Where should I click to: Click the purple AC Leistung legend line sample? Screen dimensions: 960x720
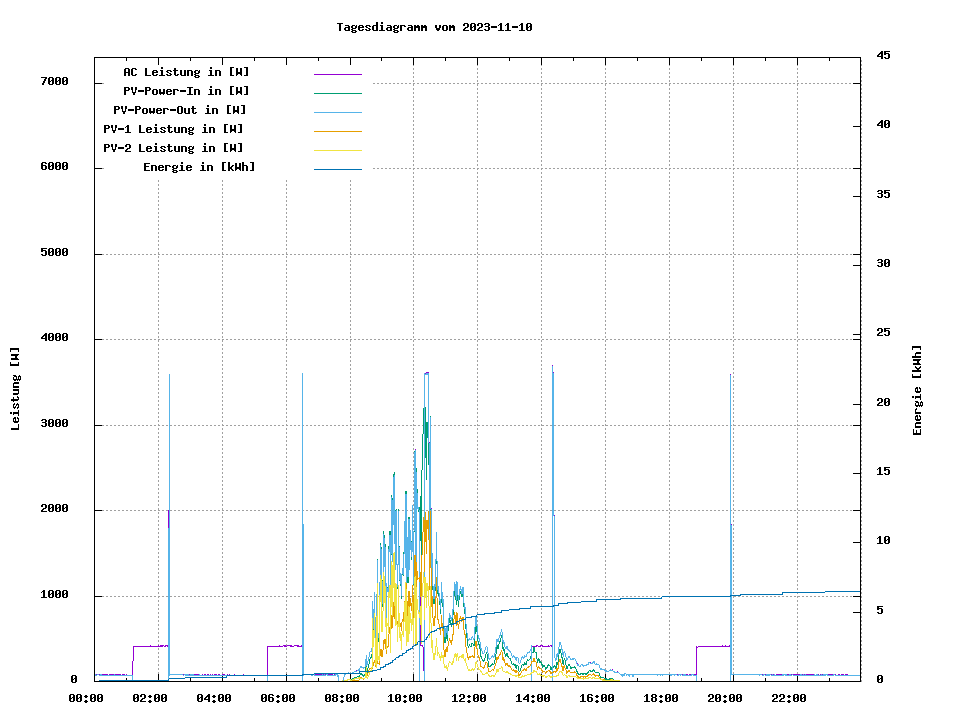[337, 73]
